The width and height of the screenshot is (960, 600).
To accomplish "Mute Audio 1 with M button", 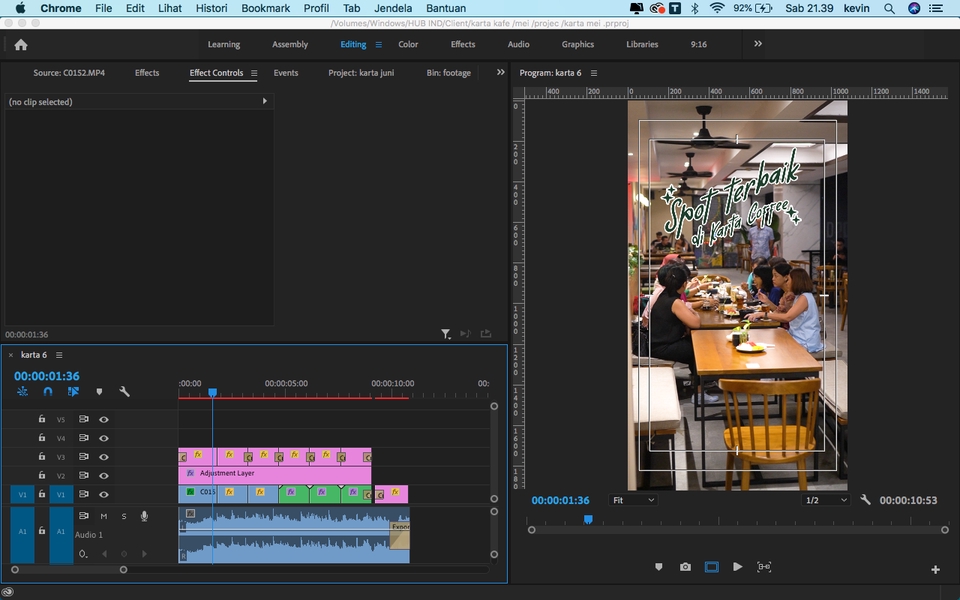I will coord(104,516).
